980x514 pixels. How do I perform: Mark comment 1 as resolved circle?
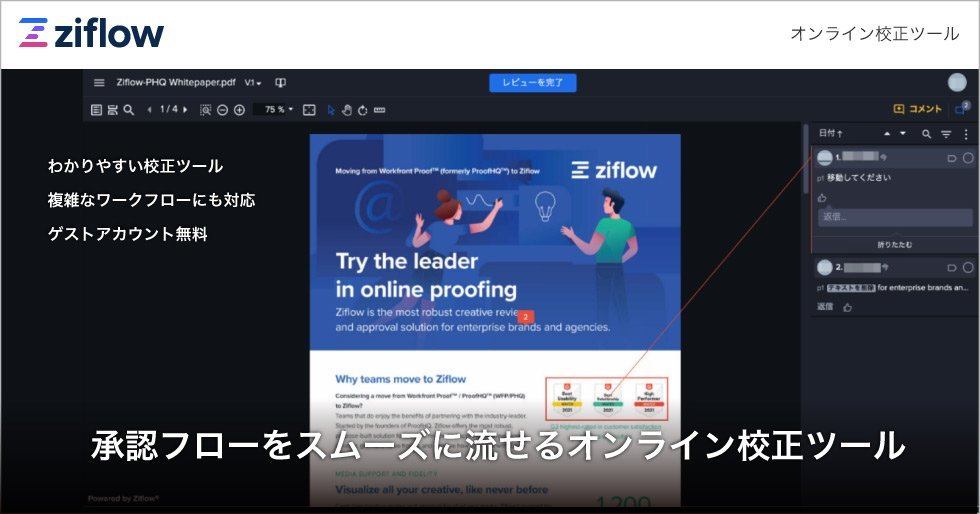[x=967, y=158]
